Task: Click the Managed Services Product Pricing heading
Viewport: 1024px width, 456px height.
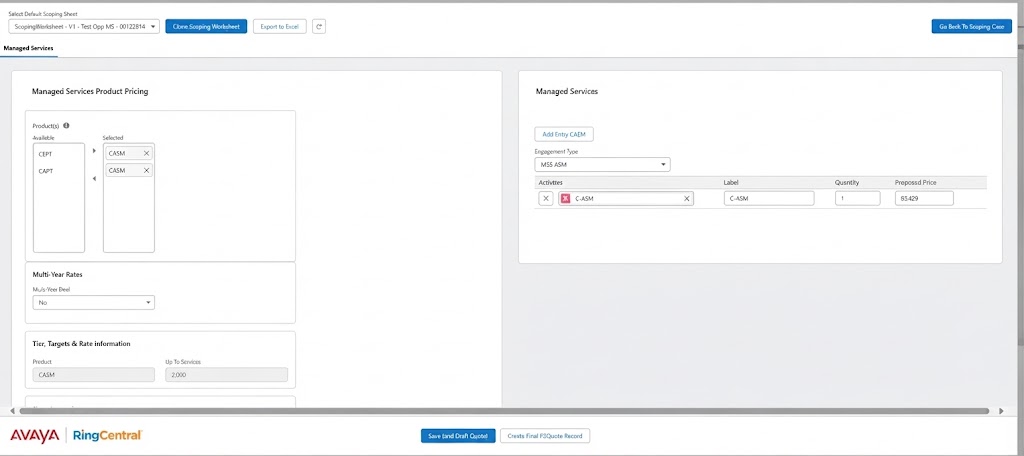Action: [x=90, y=91]
